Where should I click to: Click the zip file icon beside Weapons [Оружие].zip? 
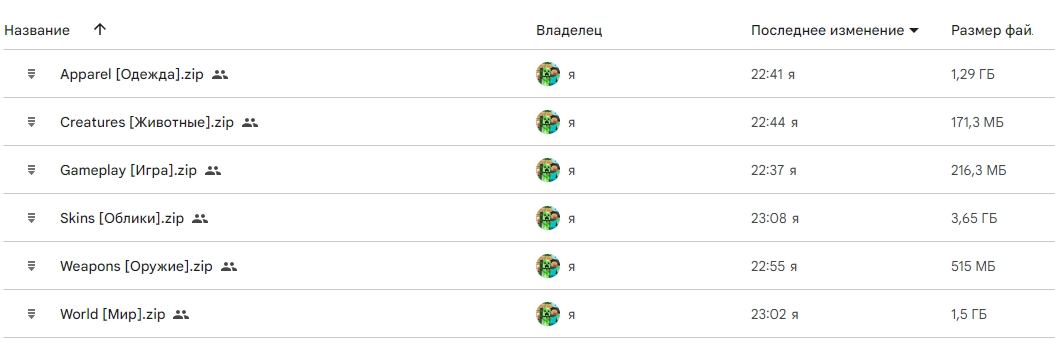31,266
